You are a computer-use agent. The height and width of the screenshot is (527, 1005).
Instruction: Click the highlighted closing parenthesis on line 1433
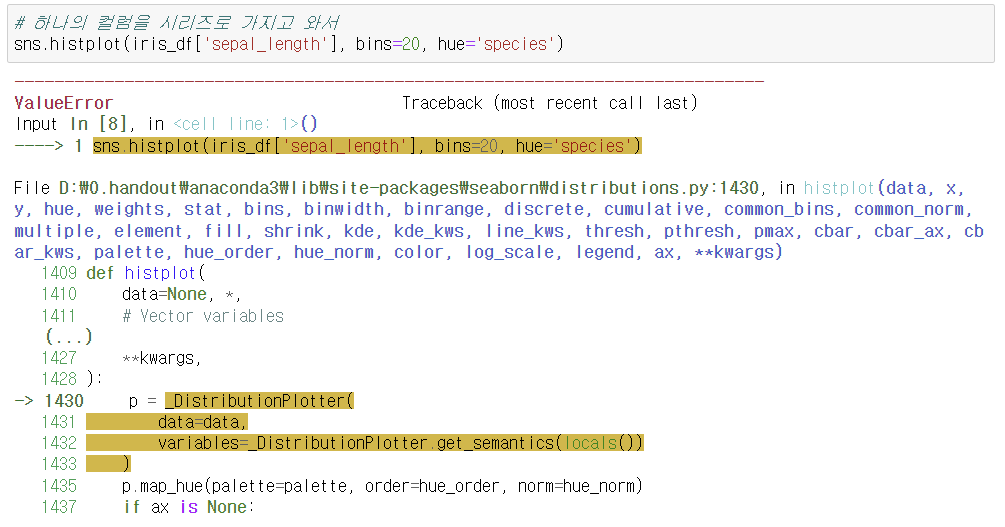point(126,464)
